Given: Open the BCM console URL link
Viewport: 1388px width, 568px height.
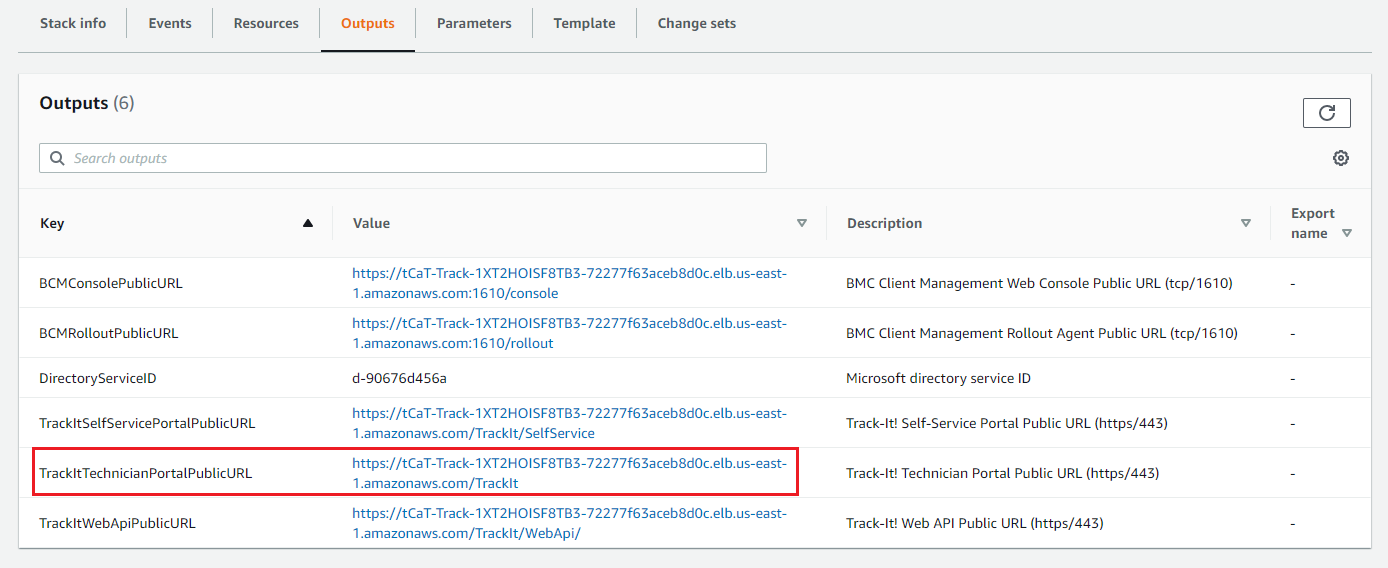Looking at the screenshot, I should pyautogui.click(x=570, y=283).
